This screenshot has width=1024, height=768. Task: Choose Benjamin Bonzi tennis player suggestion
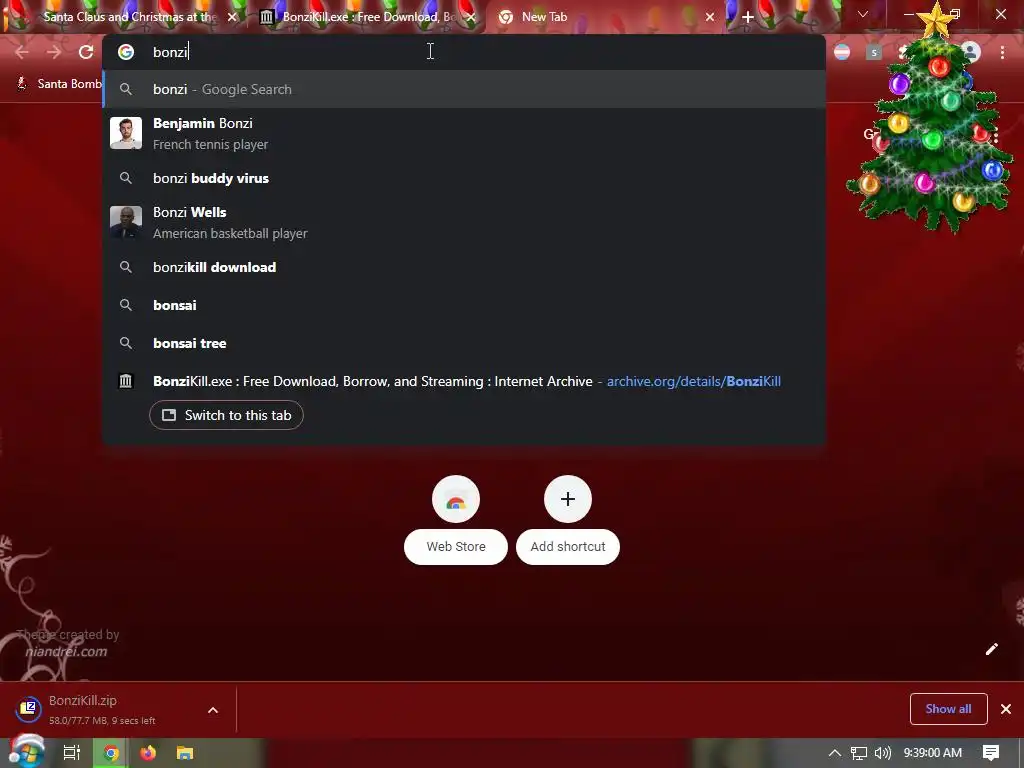click(464, 133)
